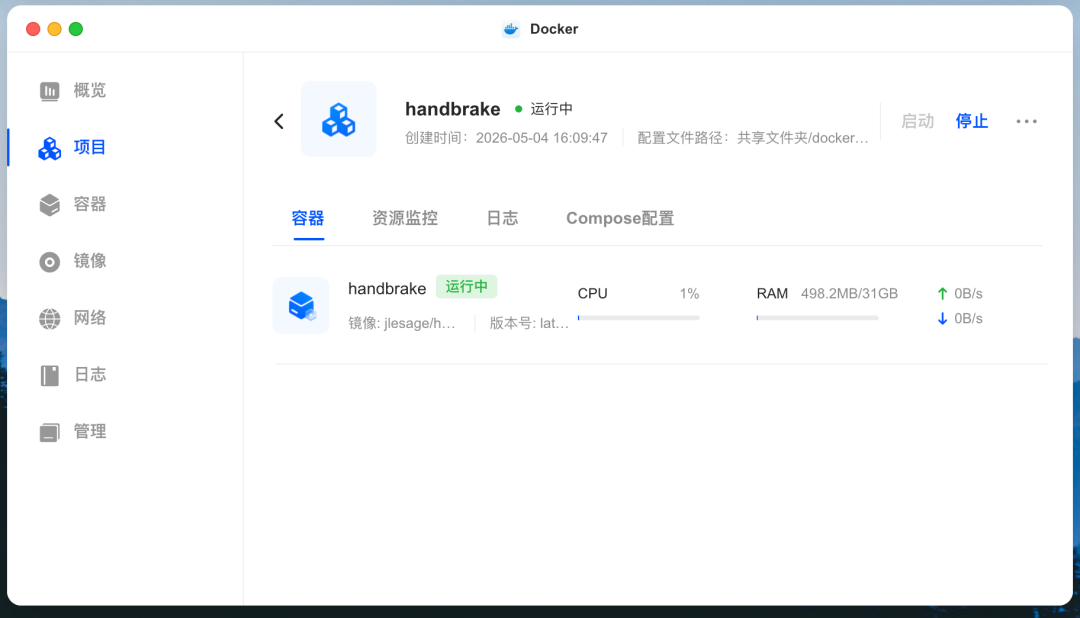Open the 概览 overview icon in sidebar
Screen dimensions: 1080x618
(x=50, y=91)
